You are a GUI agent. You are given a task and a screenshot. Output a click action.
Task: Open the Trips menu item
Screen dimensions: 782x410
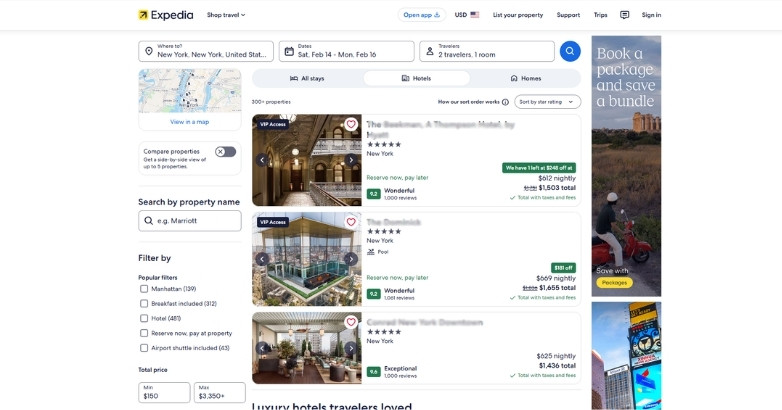600,15
